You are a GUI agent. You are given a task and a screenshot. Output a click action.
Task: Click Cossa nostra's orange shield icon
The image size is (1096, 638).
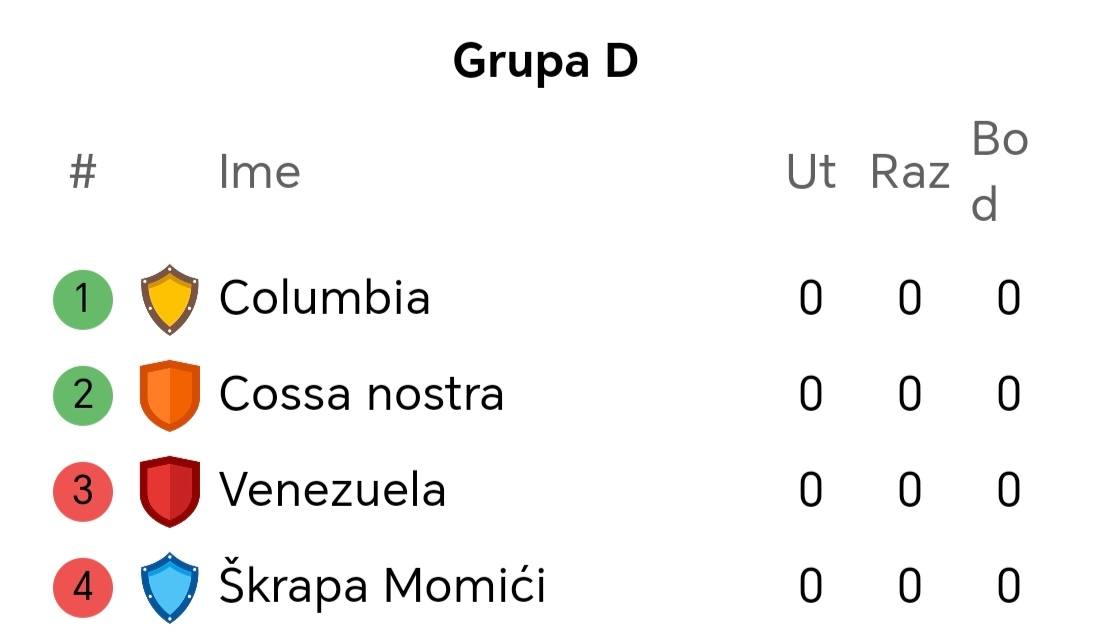pos(169,395)
